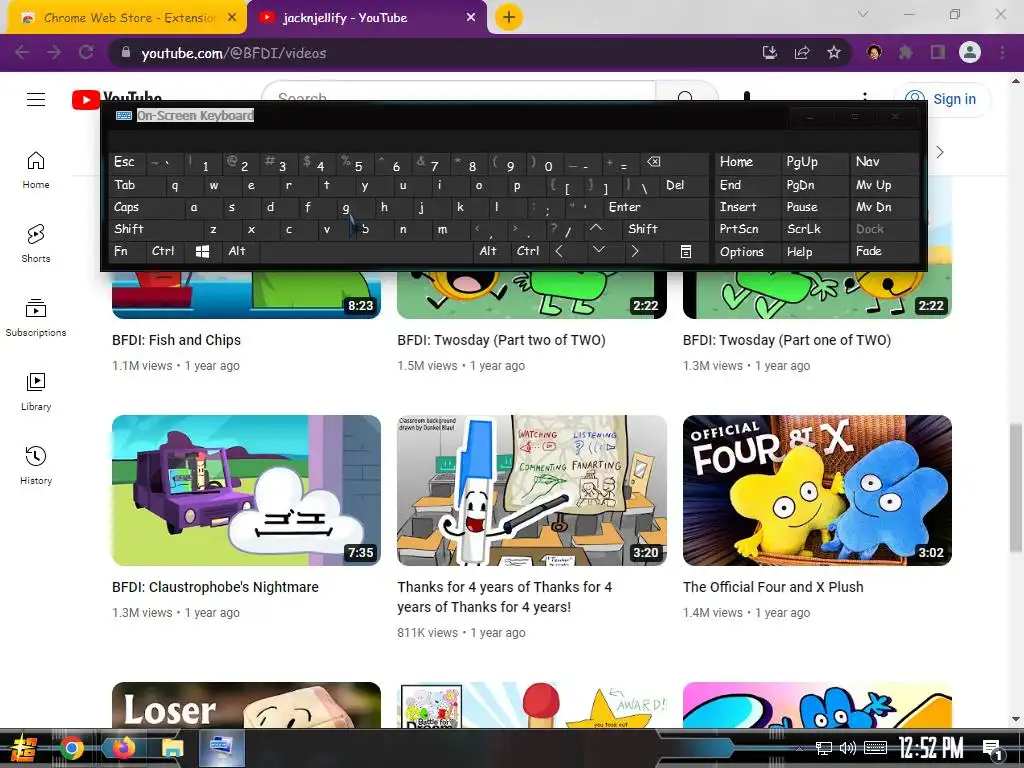Toggle right Shift key on On-Screen Keyboard
The image size is (1024, 768).
[665, 229]
